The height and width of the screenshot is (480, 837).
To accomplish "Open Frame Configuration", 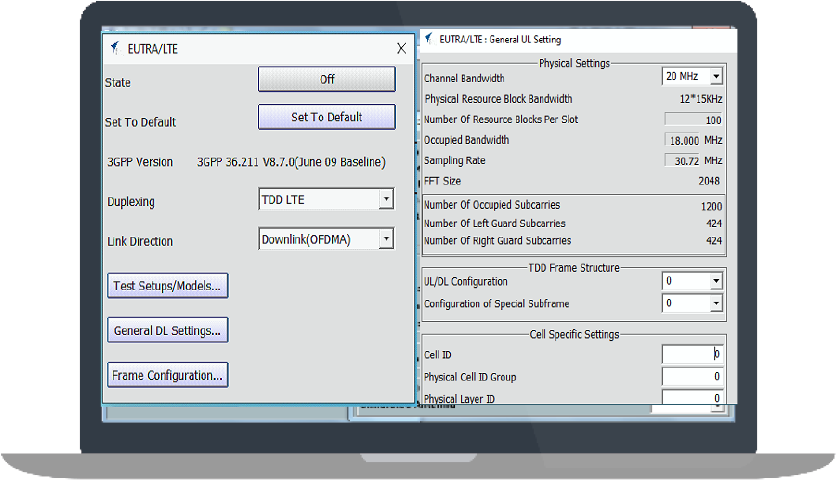I will click(168, 375).
